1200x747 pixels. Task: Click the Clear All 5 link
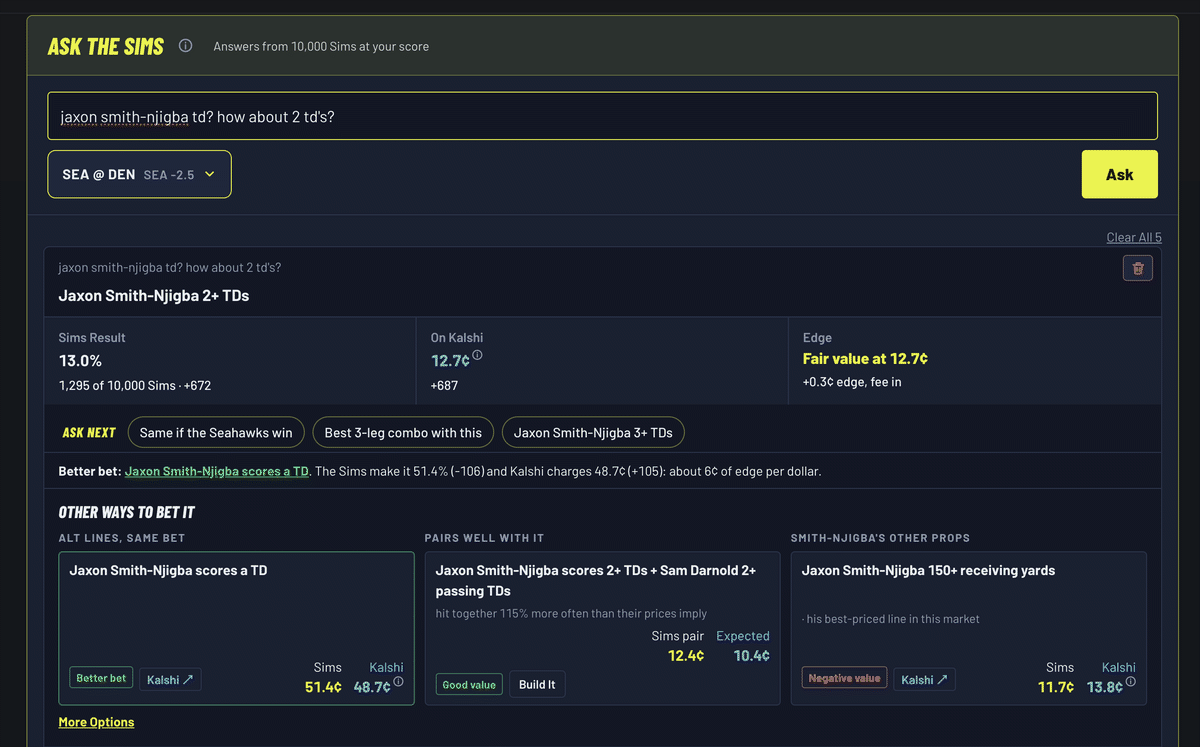[x=1134, y=237]
